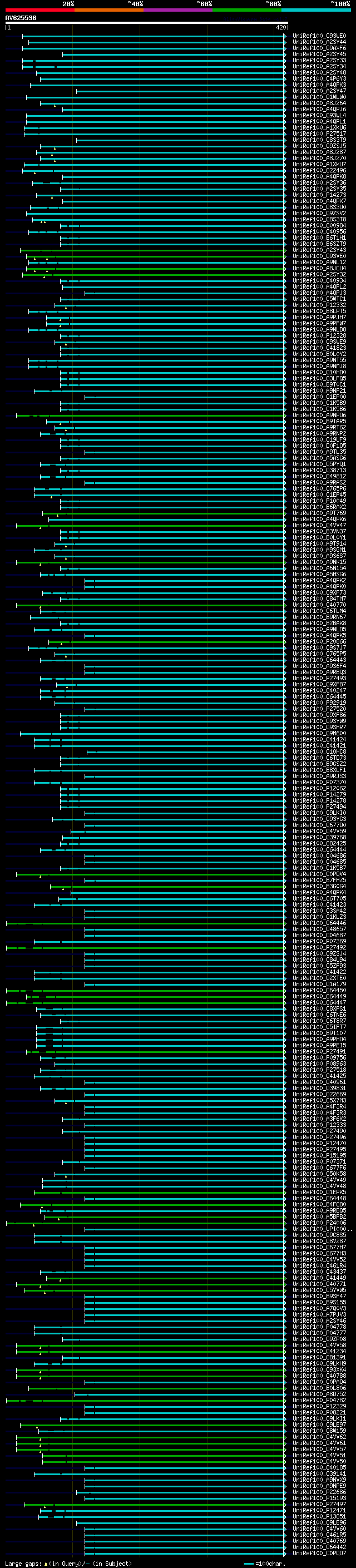This screenshot has width=356, height=1568.
Task: Select hit label UniRef100_P14273
Action: point(319,195)
